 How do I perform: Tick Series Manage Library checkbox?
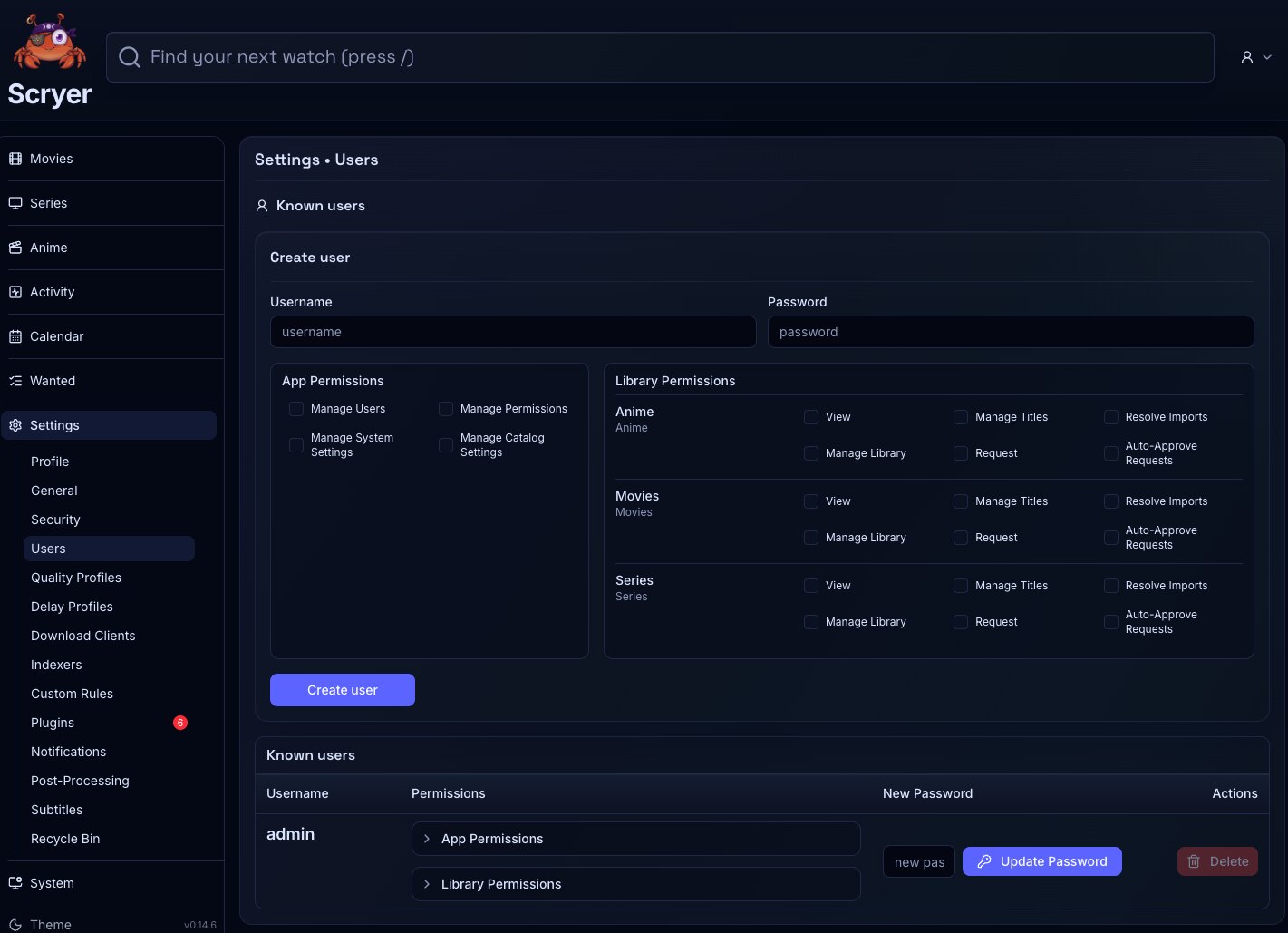[811, 622]
